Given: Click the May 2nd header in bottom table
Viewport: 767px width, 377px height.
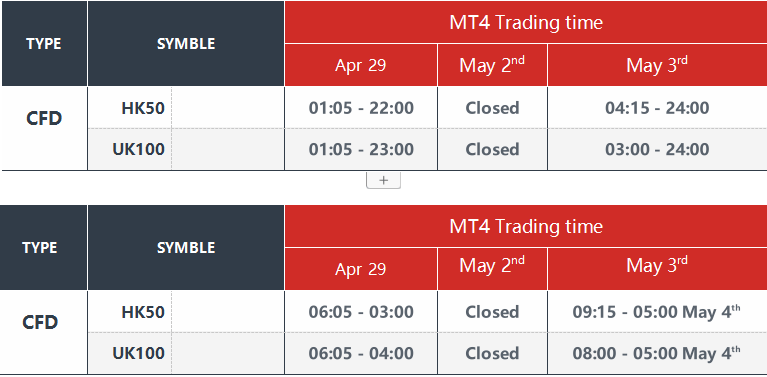Looking at the screenshot, I should click(x=492, y=266).
